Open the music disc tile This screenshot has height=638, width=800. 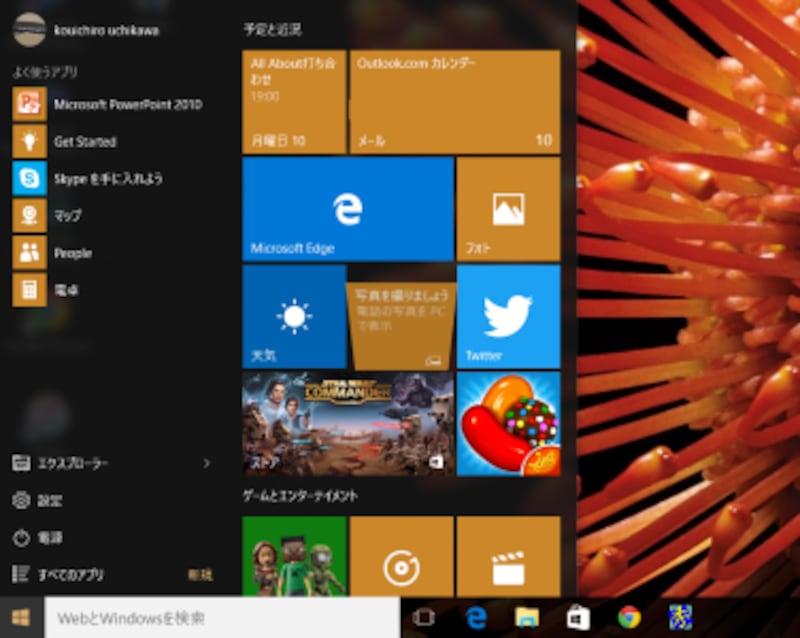(402, 556)
